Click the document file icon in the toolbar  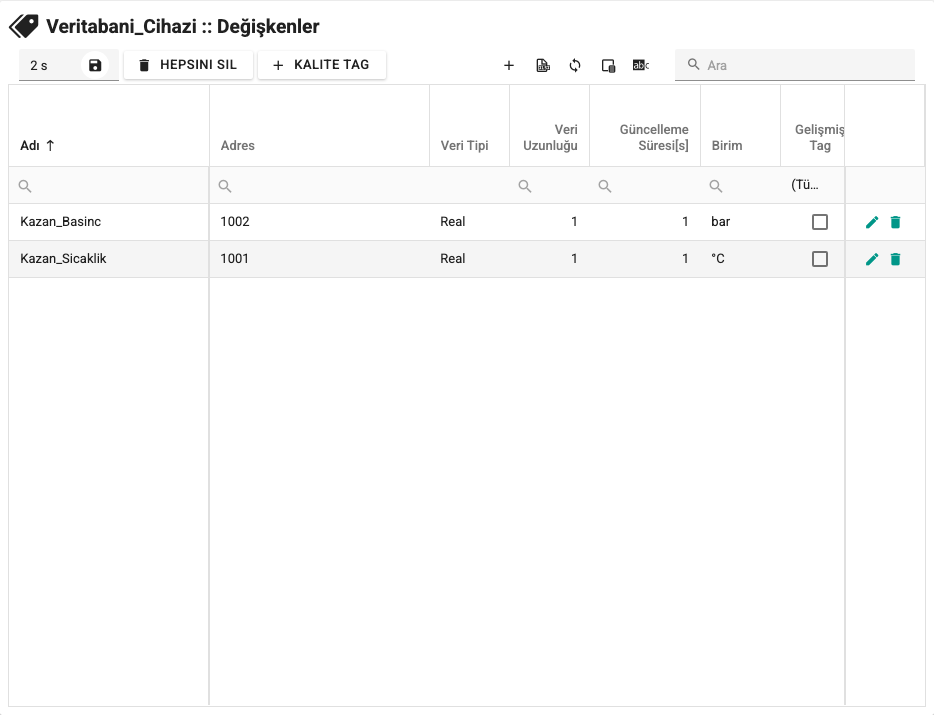tap(543, 66)
